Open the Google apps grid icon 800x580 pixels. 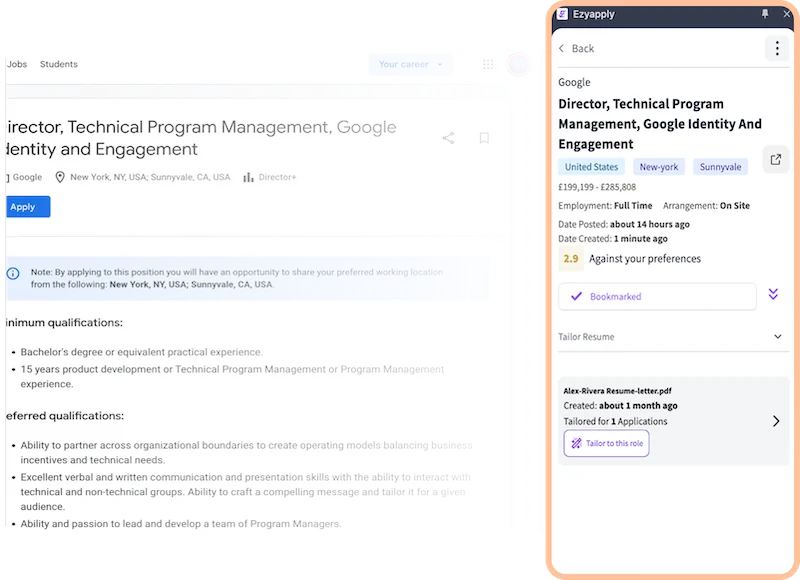[x=488, y=64]
